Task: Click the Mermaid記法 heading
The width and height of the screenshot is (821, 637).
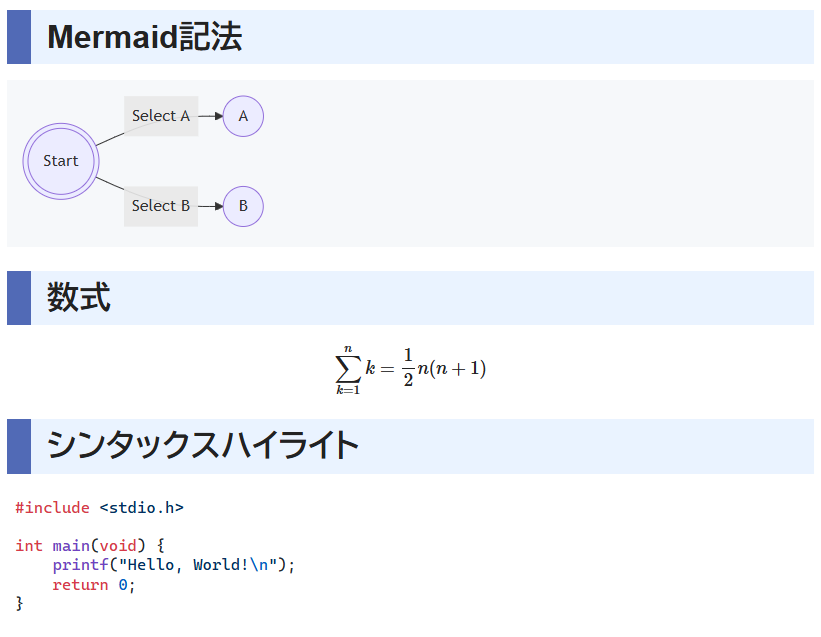Action: 145,37
